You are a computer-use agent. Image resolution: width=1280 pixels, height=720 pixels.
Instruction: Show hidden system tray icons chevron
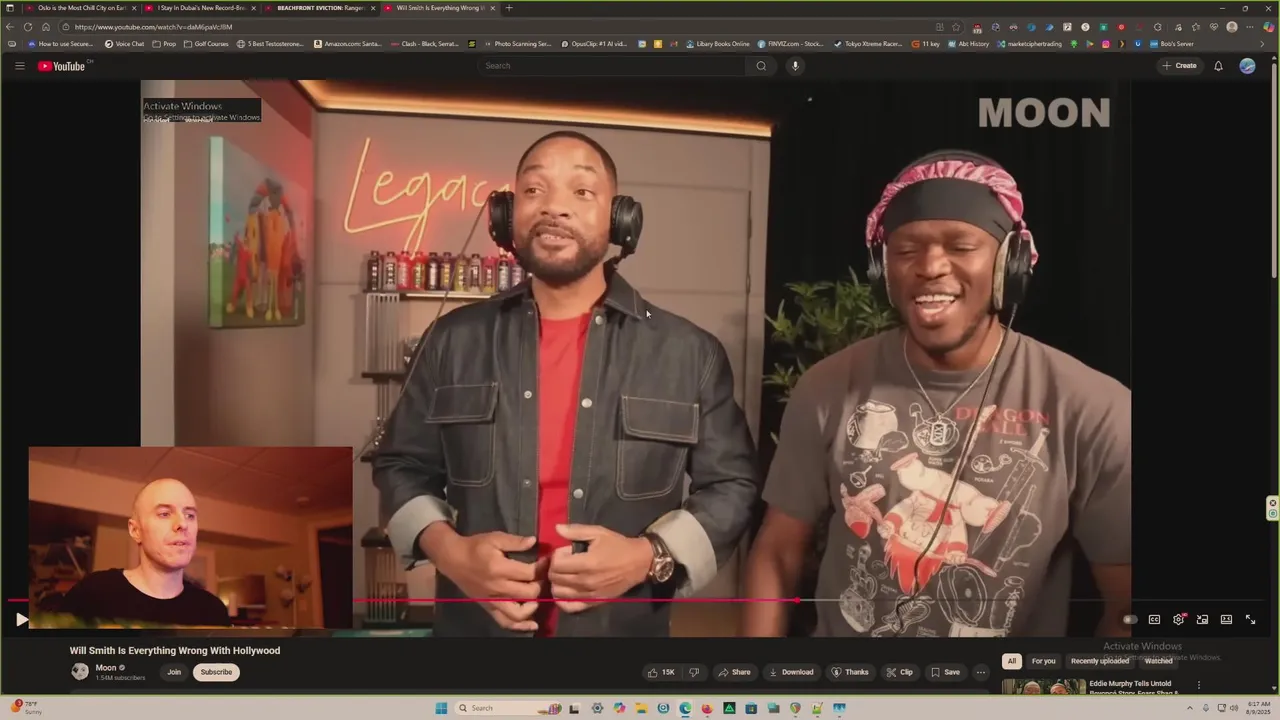(x=1189, y=708)
